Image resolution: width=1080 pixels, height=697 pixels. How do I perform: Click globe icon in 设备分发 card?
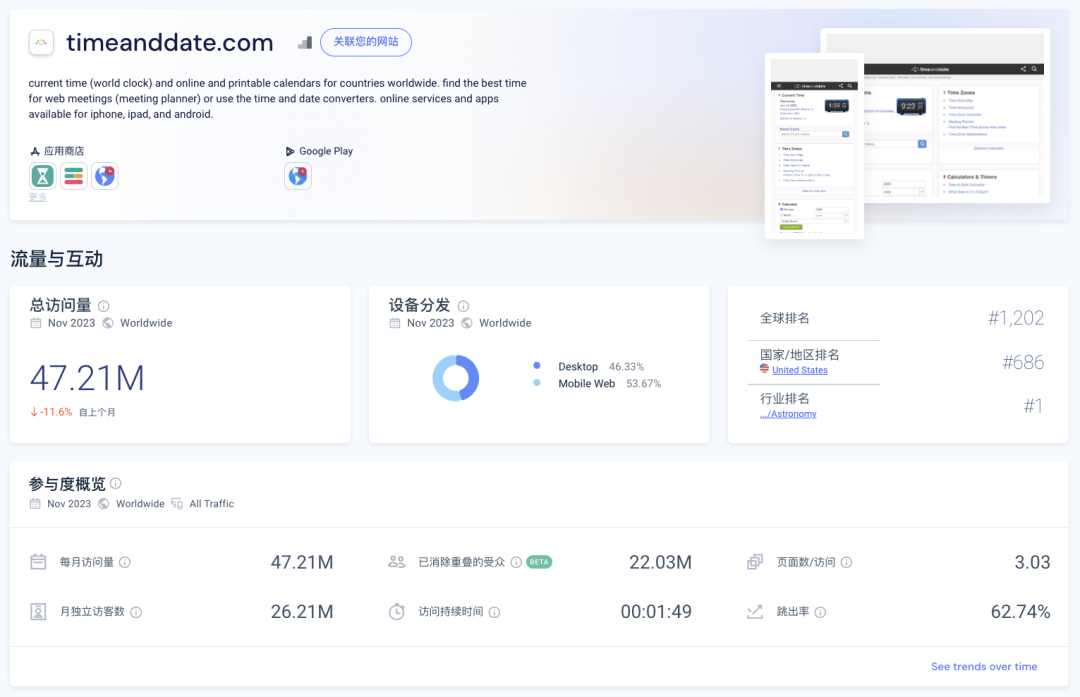[467, 323]
